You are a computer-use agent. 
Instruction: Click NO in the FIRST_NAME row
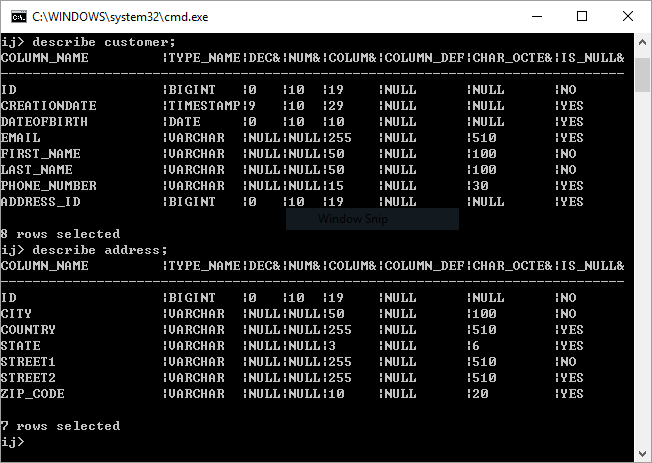click(x=568, y=154)
